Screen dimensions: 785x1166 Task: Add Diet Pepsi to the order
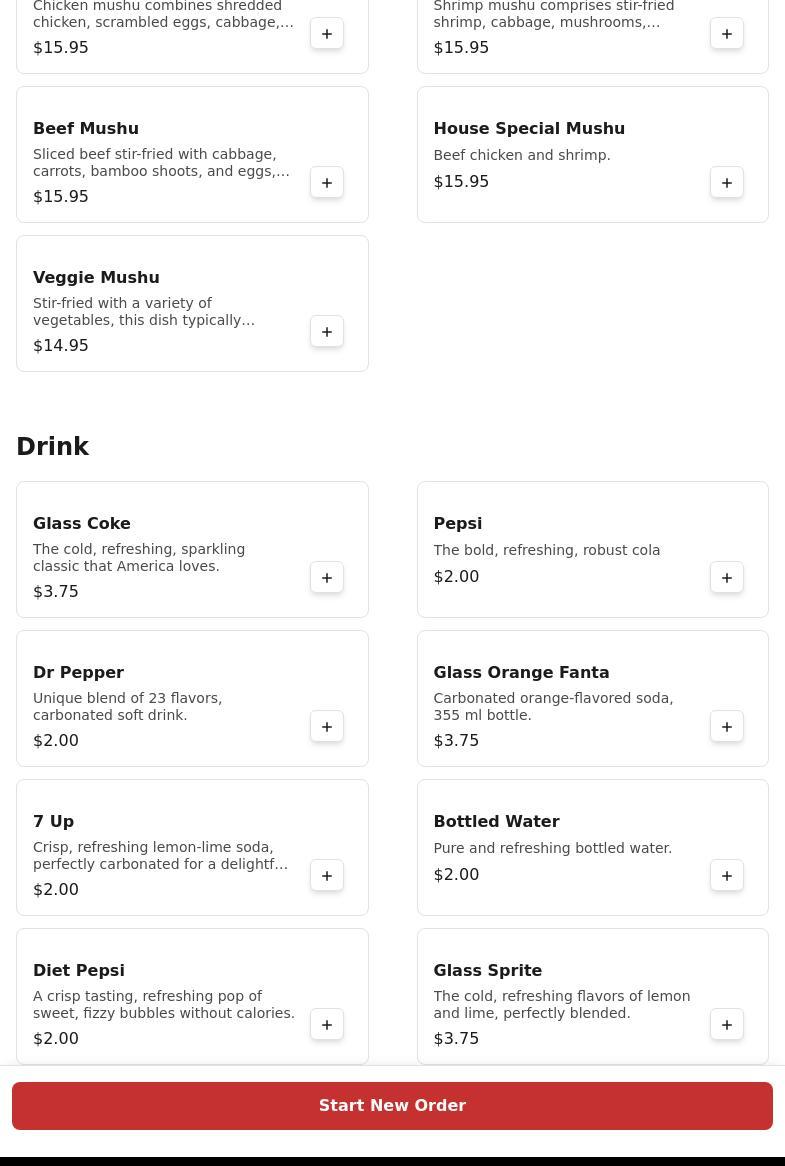click(x=327, y=1025)
